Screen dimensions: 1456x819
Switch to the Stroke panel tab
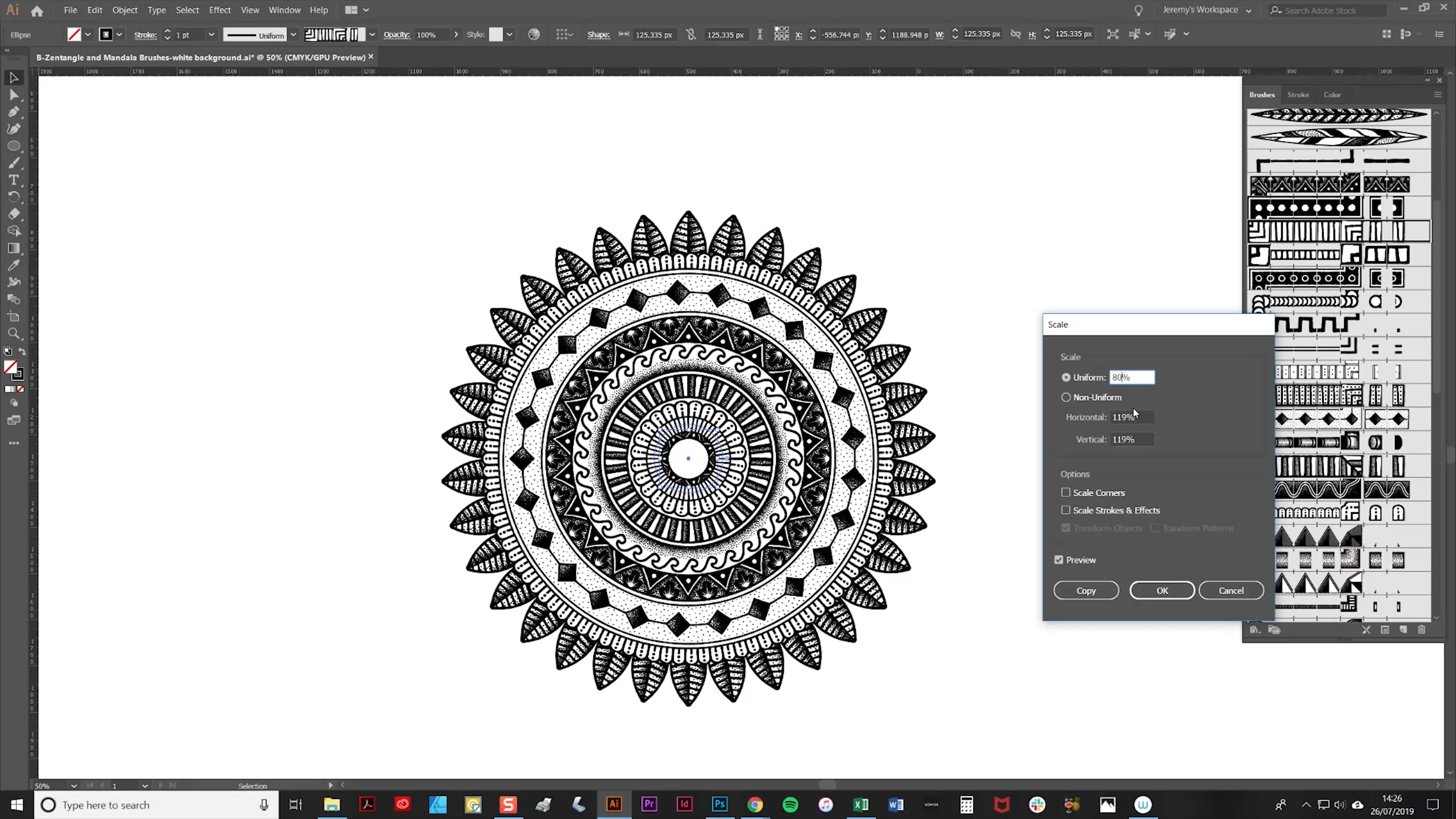point(1298,94)
